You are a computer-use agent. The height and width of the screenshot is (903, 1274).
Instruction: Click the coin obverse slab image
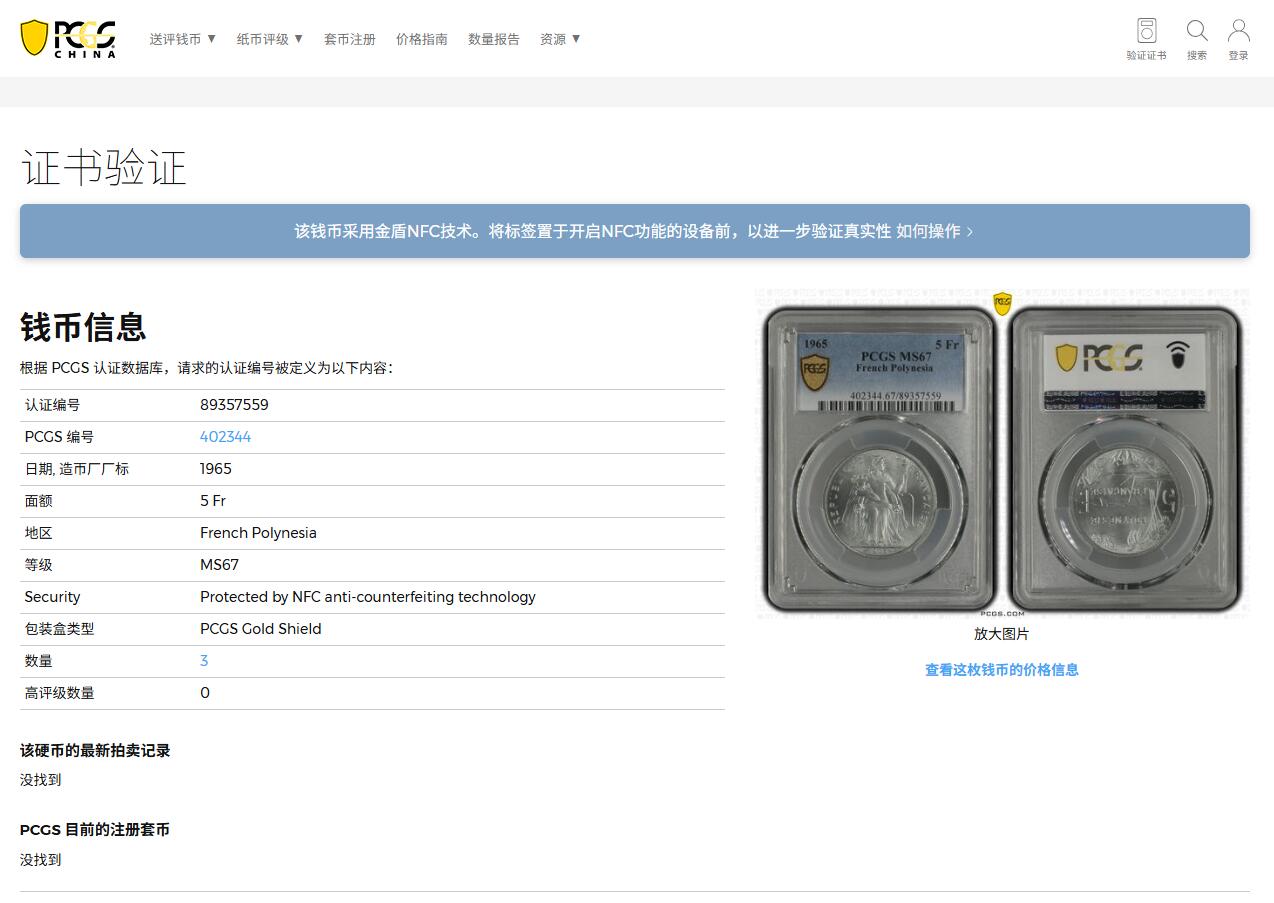pyautogui.click(x=880, y=458)
